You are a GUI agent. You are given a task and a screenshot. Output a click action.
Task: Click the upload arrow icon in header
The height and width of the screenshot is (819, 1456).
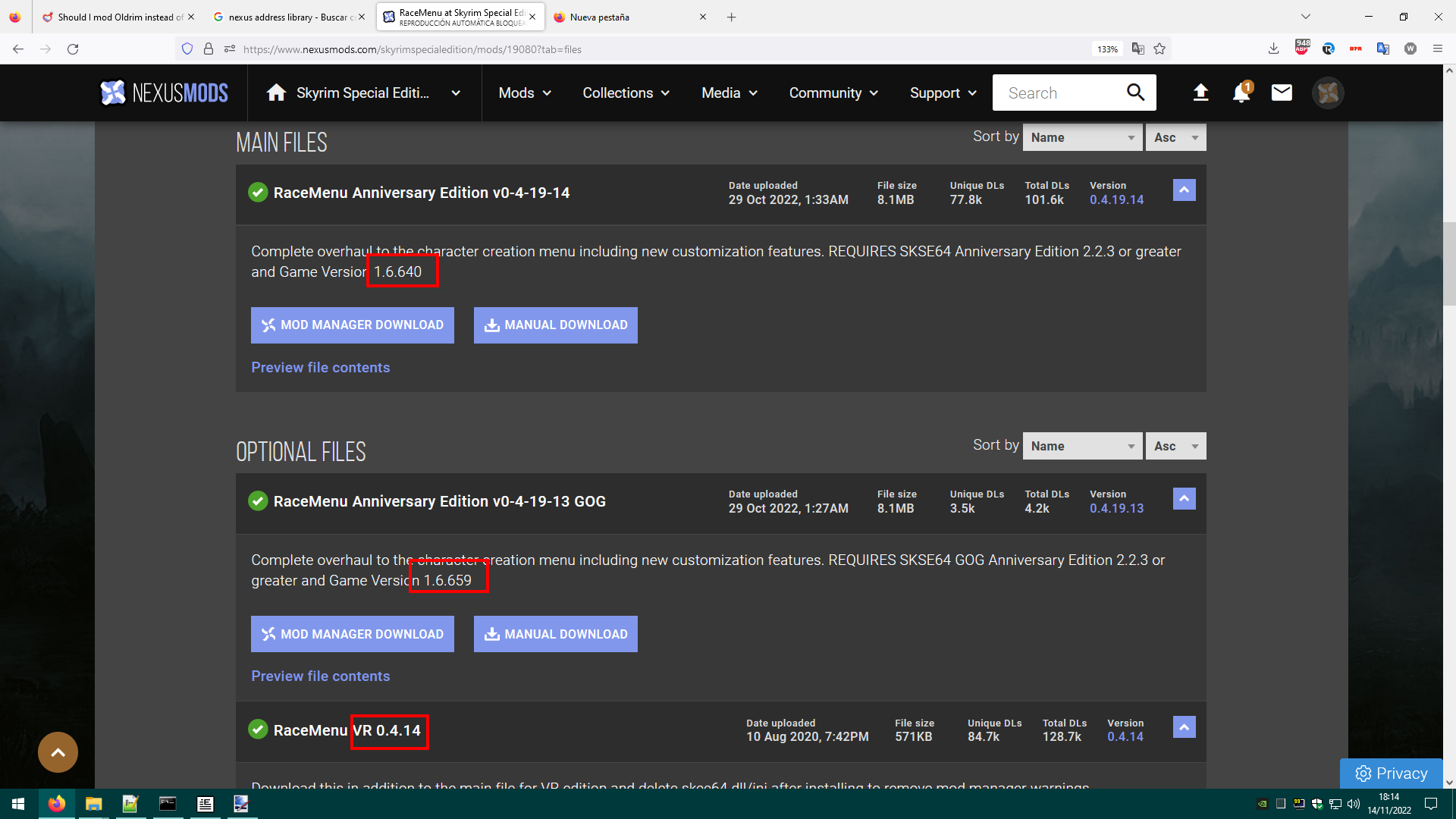(1200, 93)
